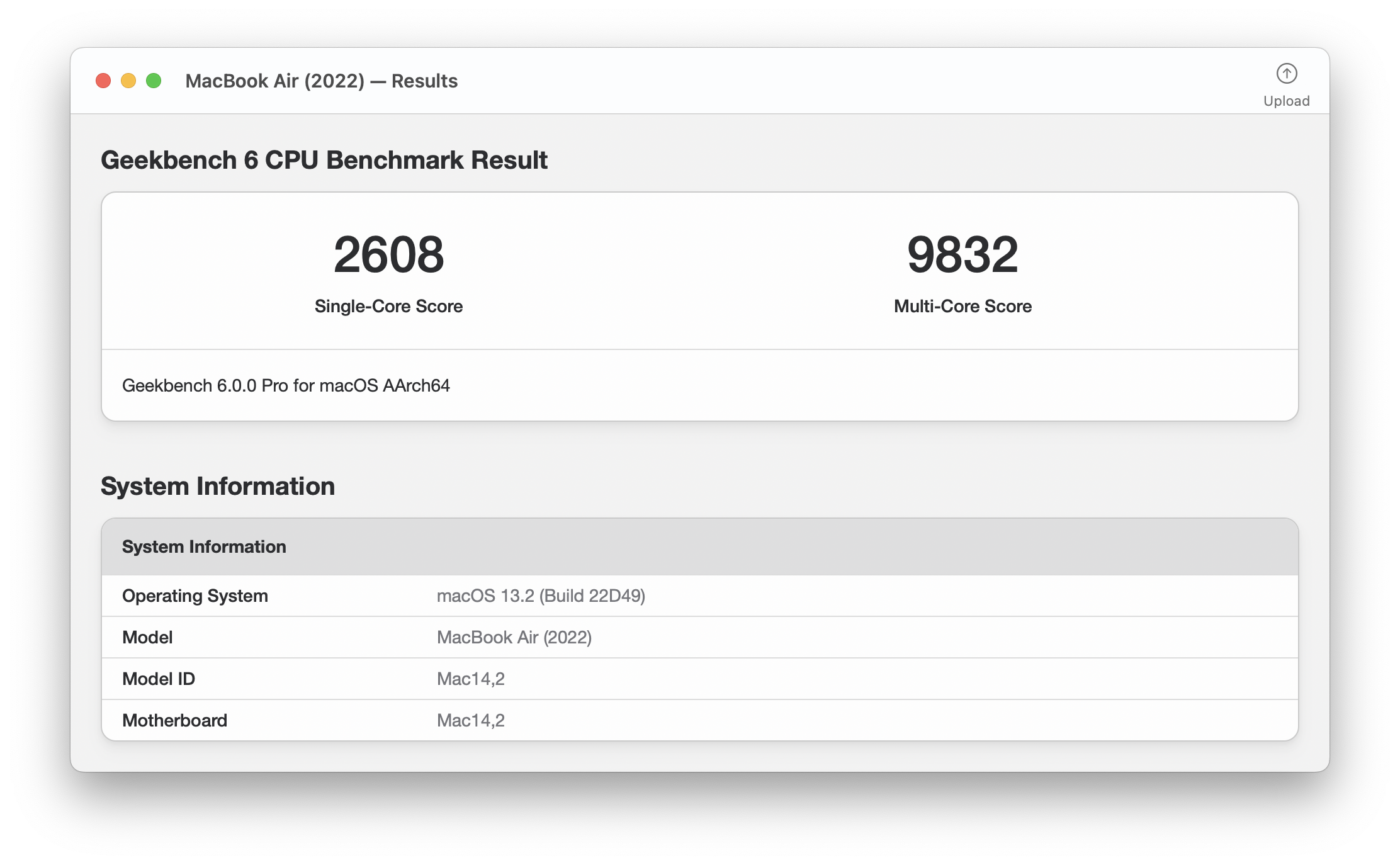Click the Upload label text
1400x865 pixels.
pyautogui.click(x=1287, y=101)
